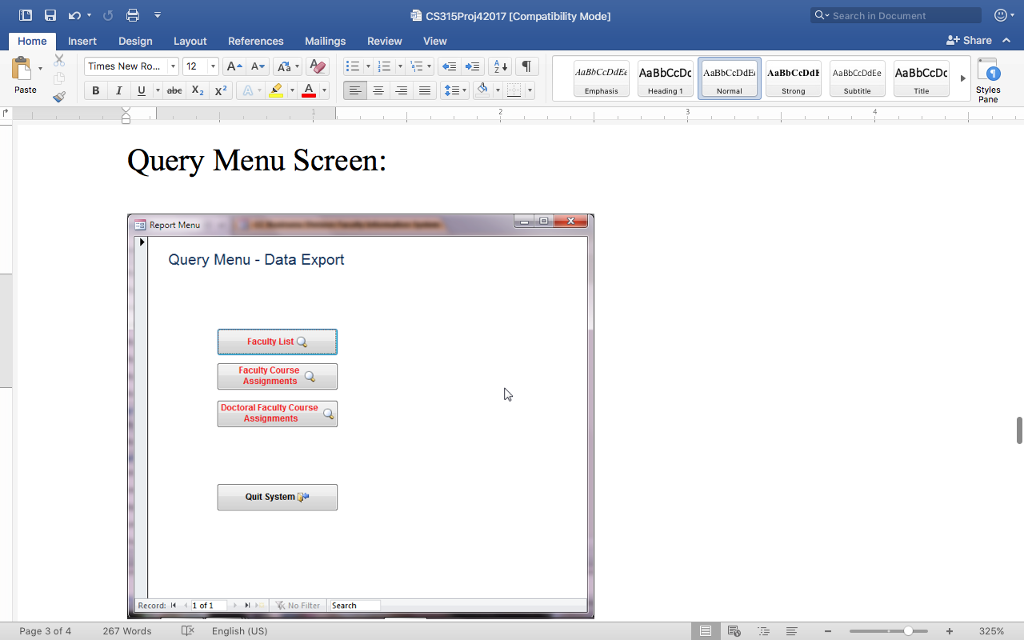The height and width of the screenshot is (640, 1024).
Task: Apply the red font color
Action: (x=309, y=91)
